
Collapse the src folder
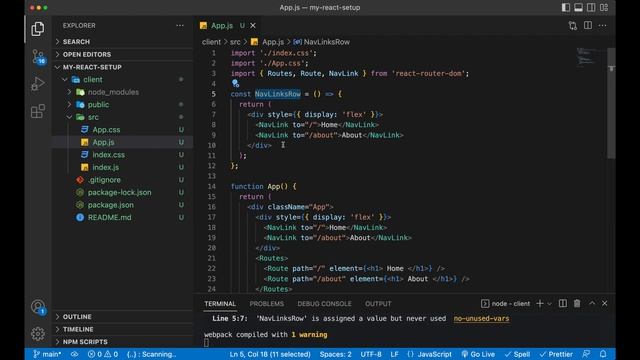[x=122, y=117]
